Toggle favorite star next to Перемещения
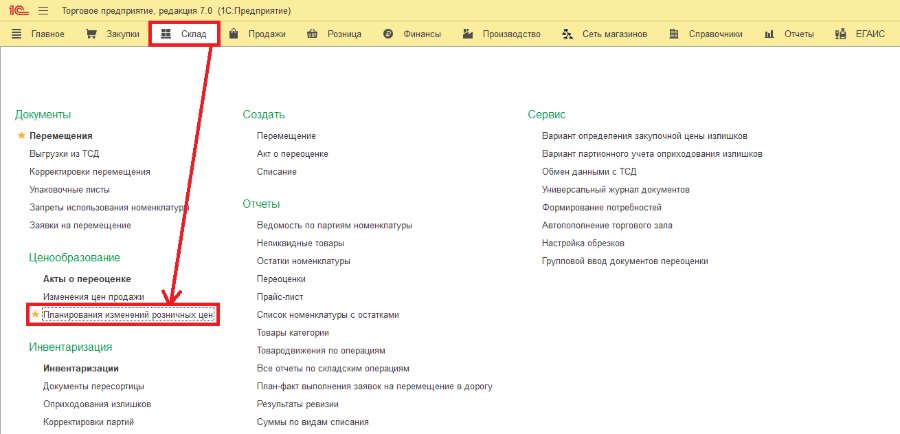The height and width of the screenshot is (434, 900). pos(21,136)
